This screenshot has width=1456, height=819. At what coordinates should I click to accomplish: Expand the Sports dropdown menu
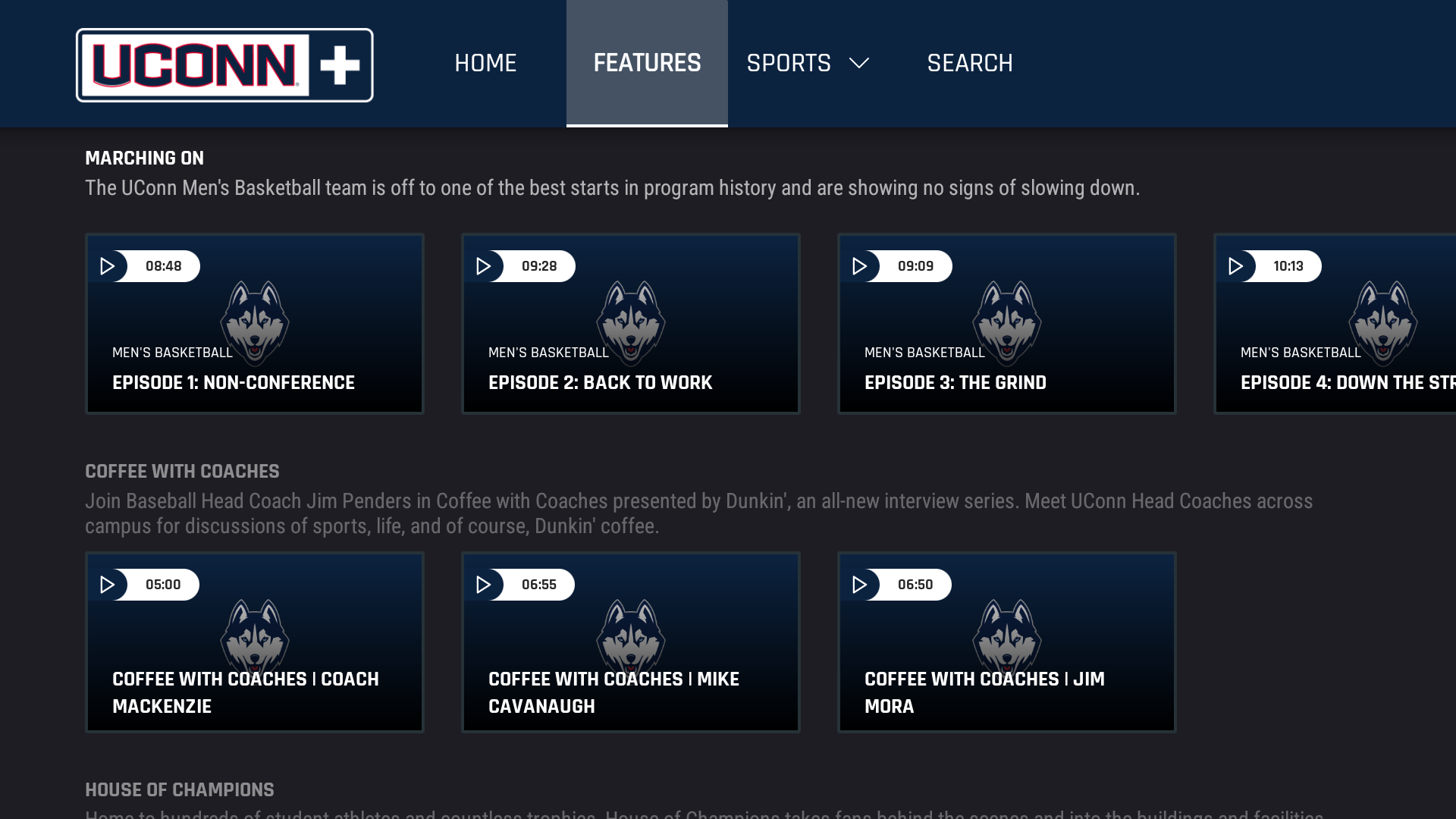coord(807,64)
